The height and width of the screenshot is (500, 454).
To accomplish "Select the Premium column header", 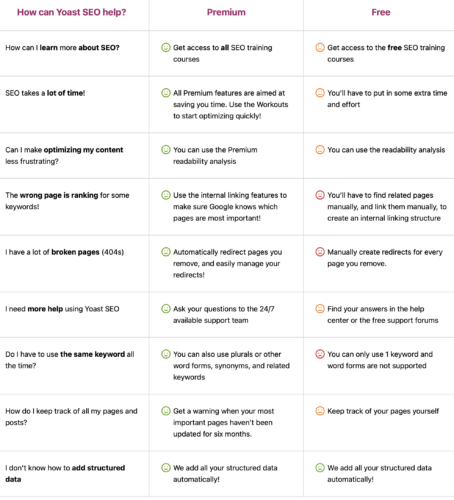I will tap(226, 12).
